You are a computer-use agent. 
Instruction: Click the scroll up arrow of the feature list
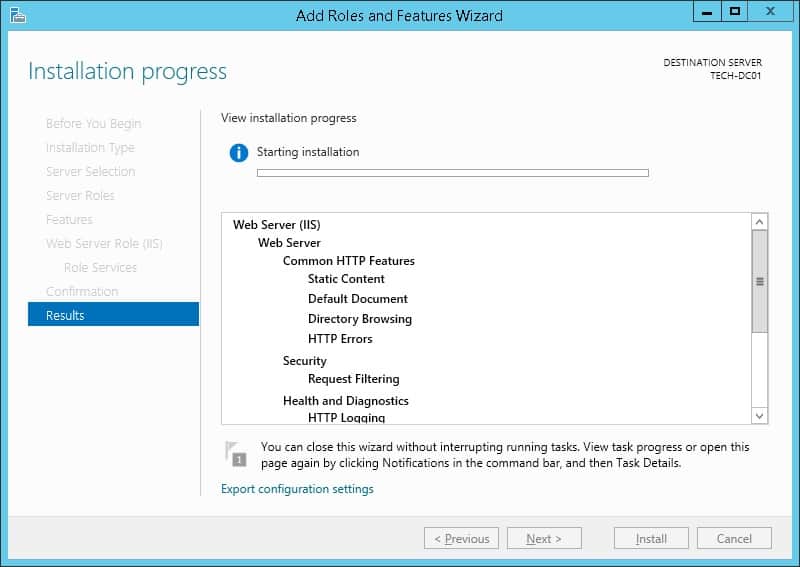coord(759,221)
